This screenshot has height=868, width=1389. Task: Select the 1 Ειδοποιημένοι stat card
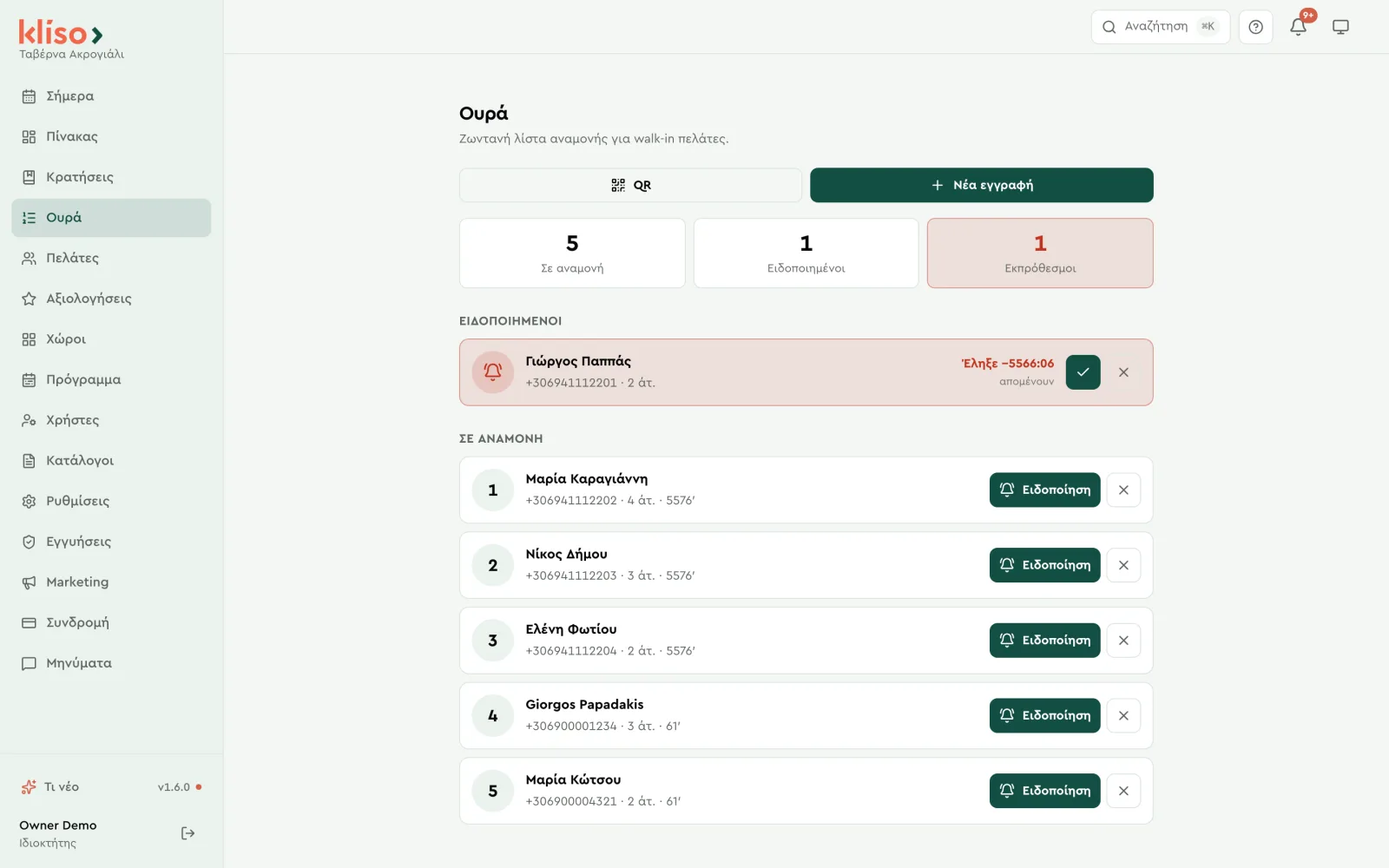click(x=806, y=253)
